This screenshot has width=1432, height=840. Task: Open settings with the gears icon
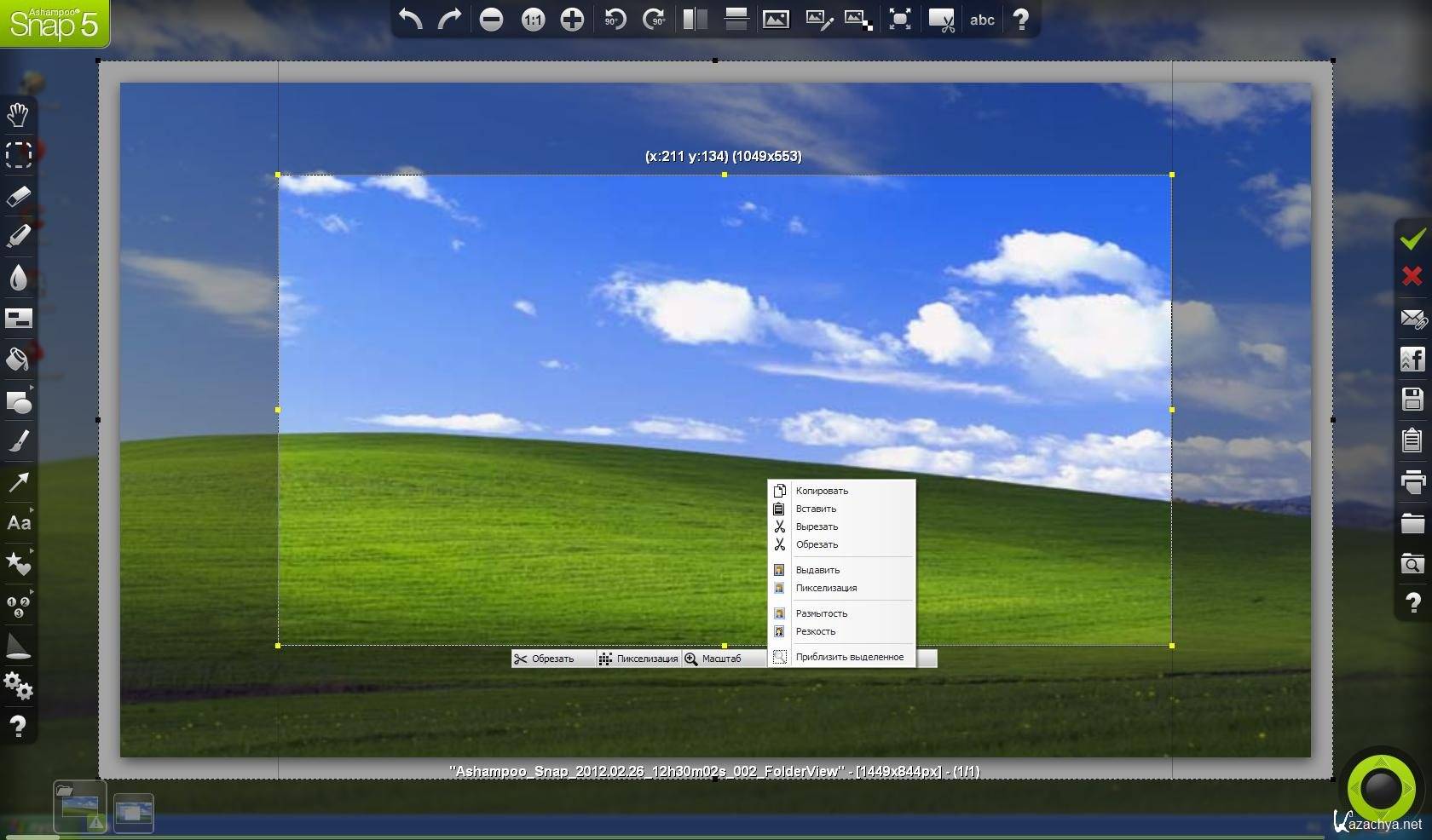tap(18, 686)
